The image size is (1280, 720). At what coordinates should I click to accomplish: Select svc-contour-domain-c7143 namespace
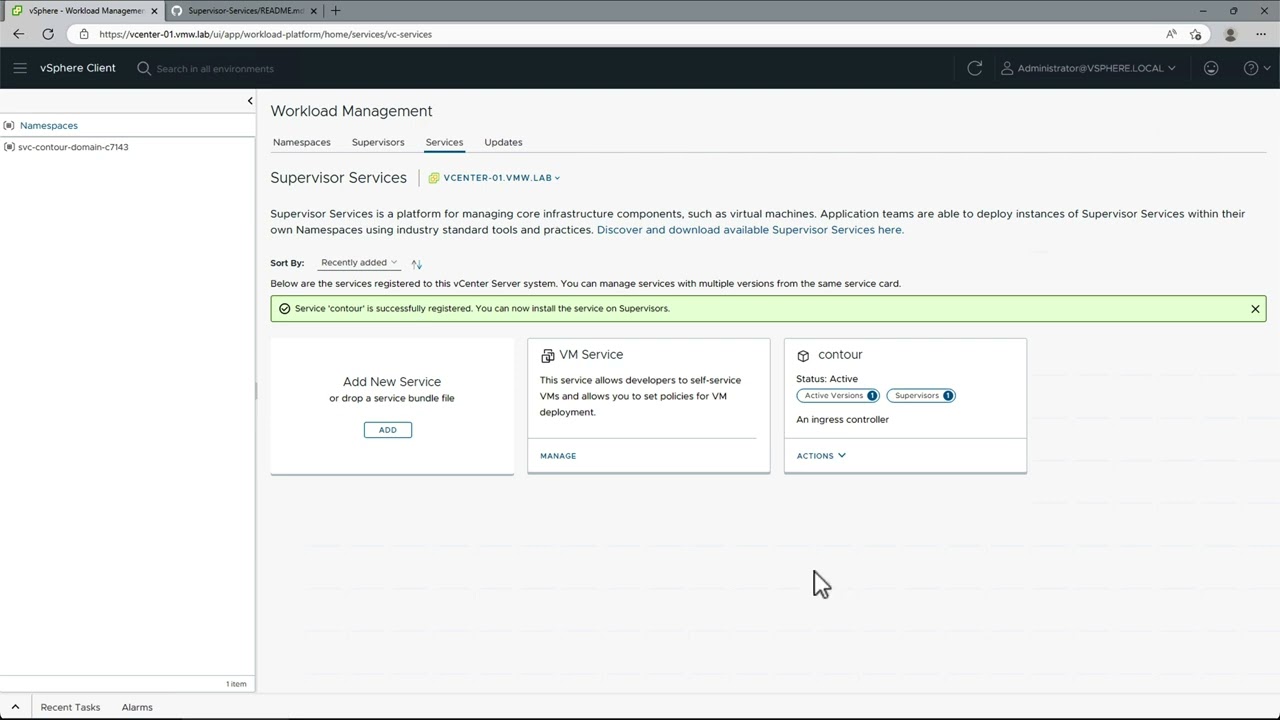tap(73, 147)
